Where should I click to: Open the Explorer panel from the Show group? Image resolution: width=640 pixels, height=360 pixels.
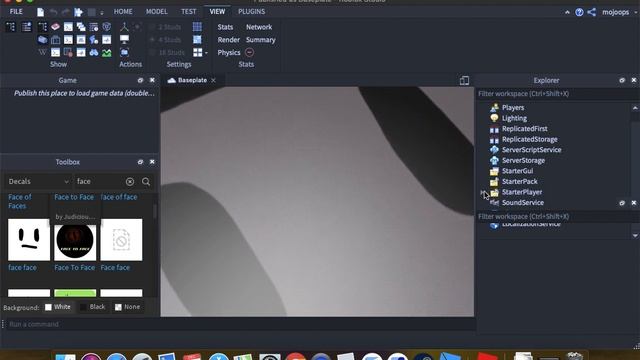point(11,27)
